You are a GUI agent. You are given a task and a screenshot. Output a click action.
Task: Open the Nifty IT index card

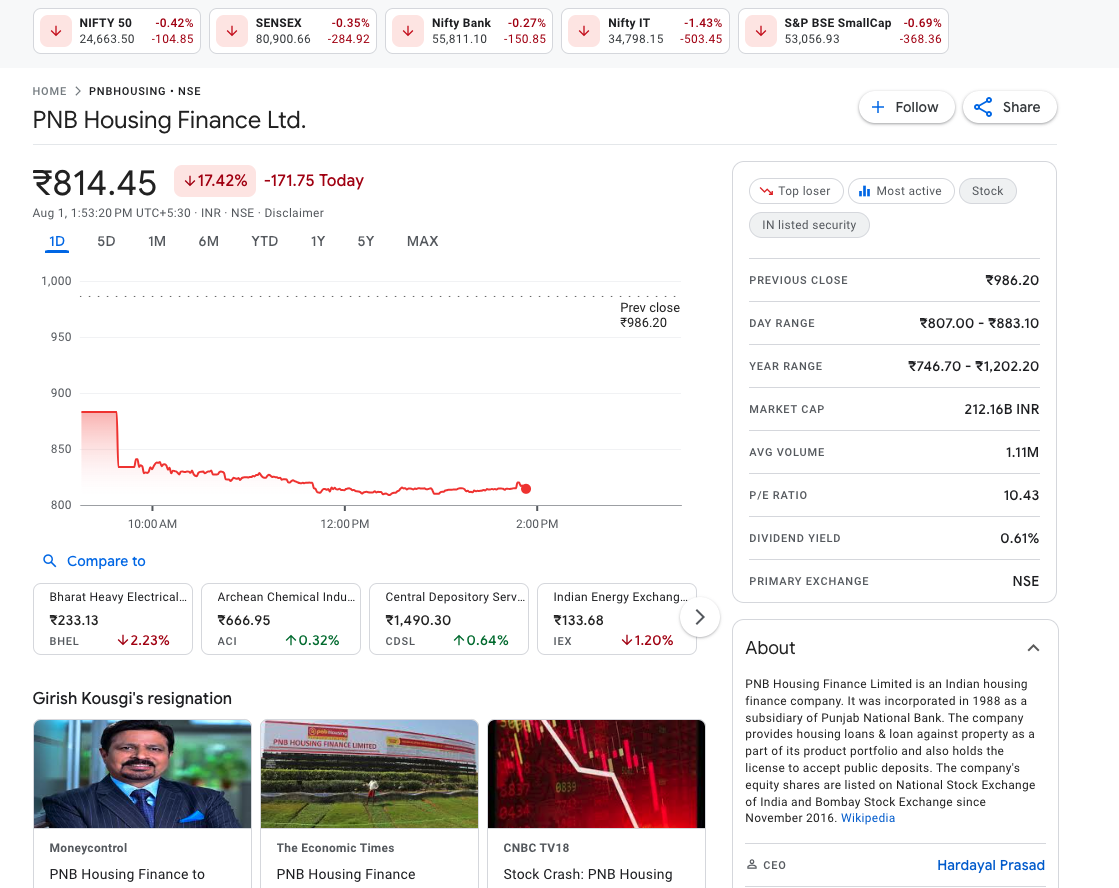click(645, 31)
